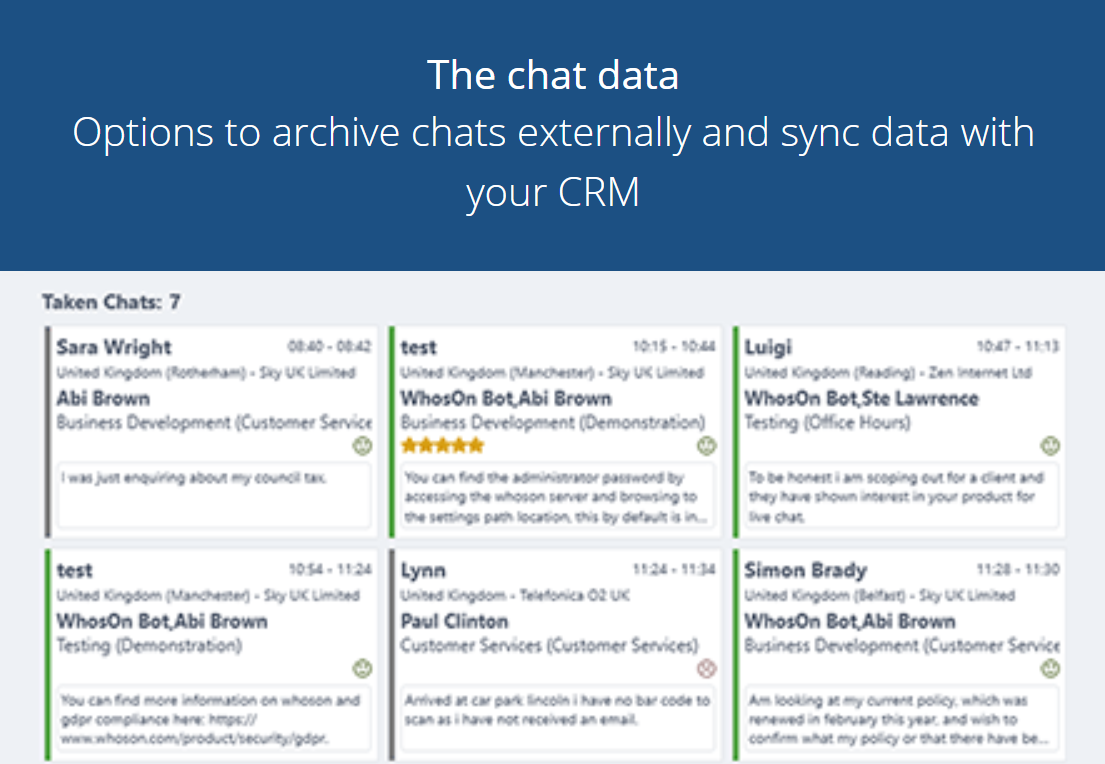
Task: Click the smiley on the 10:54 test chat
Action: click(362, 669)
